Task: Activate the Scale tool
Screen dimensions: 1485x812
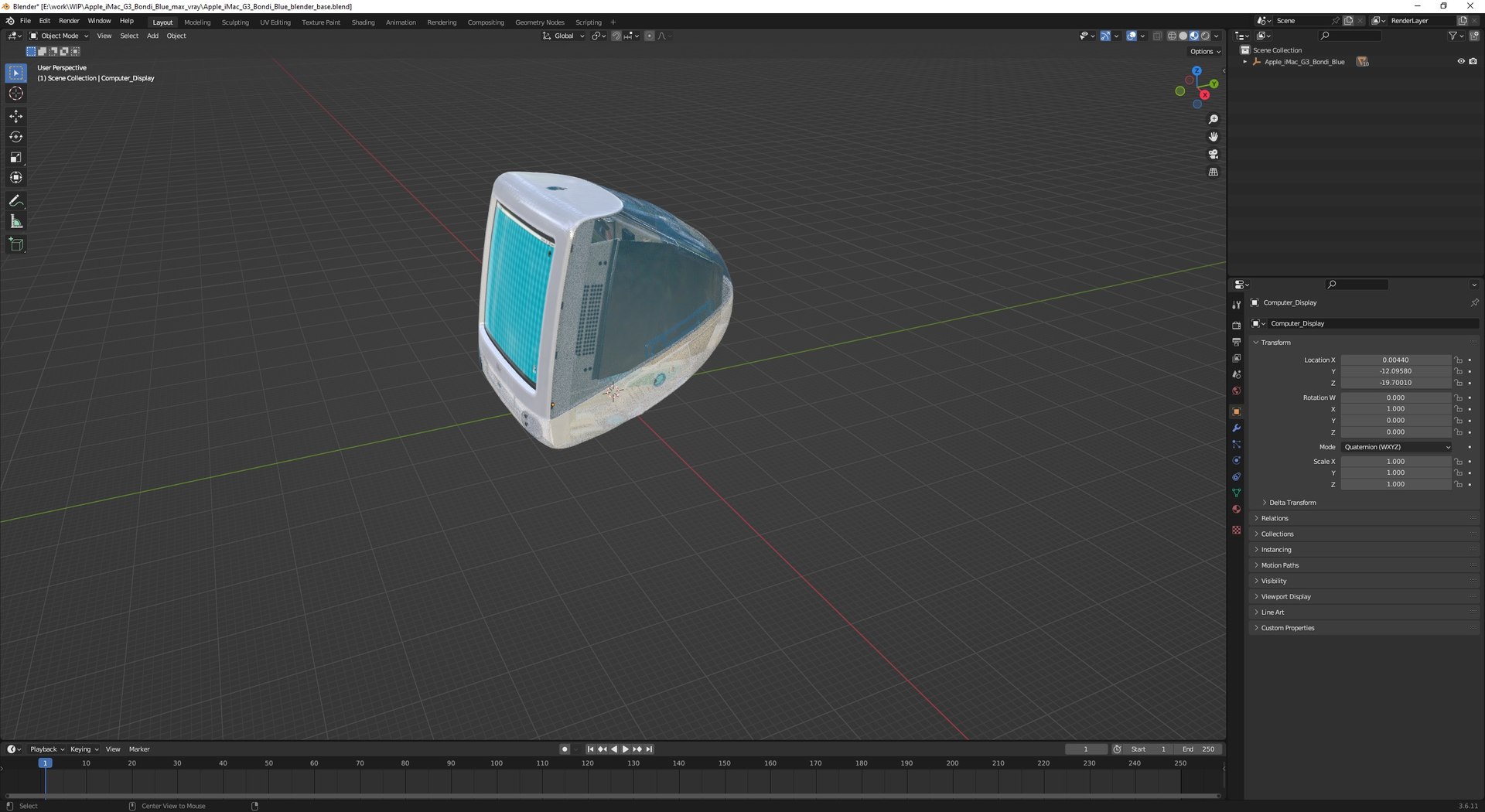Action: coord(16,157)
